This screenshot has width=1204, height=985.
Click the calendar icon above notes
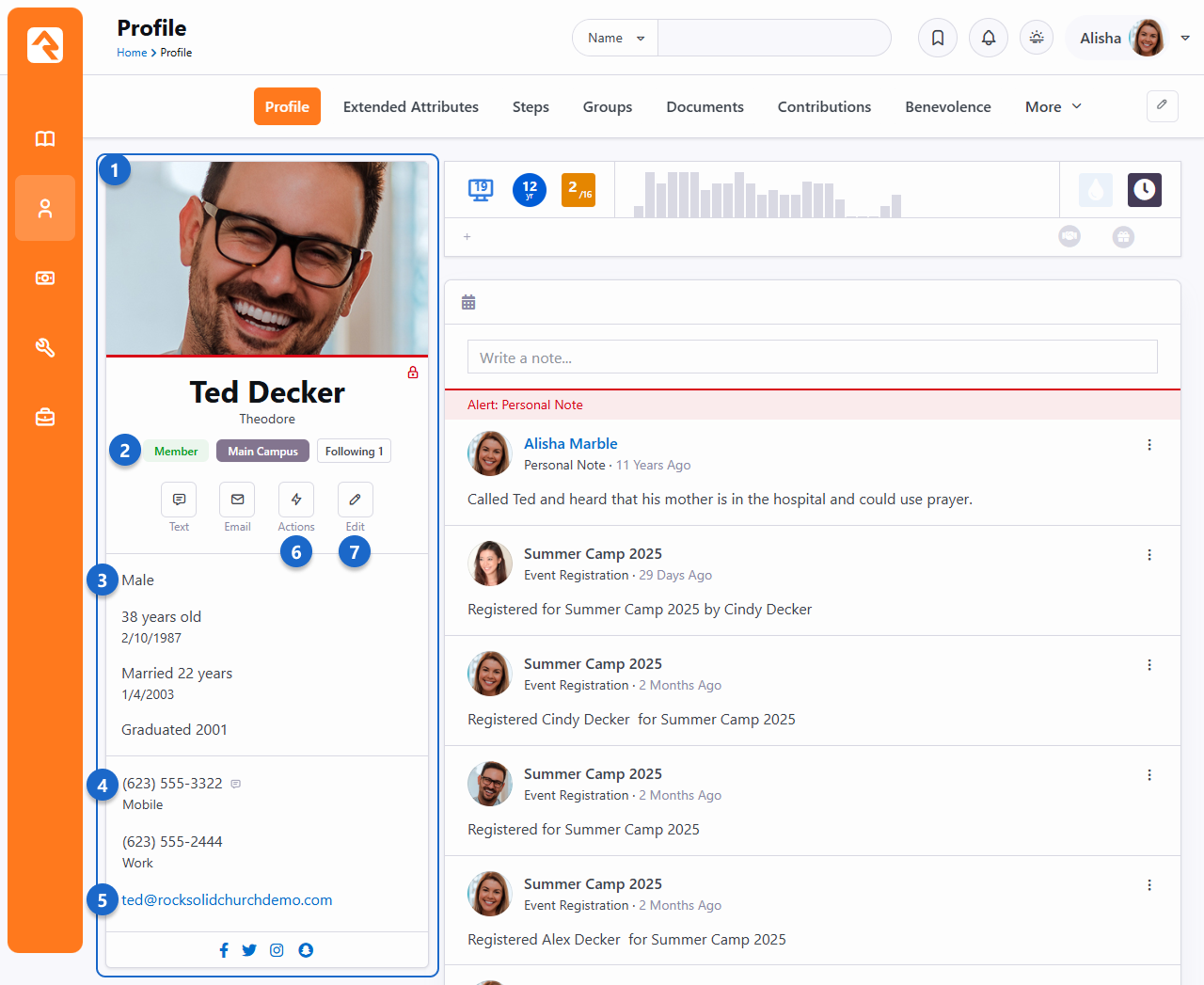[x=468, y=302]
